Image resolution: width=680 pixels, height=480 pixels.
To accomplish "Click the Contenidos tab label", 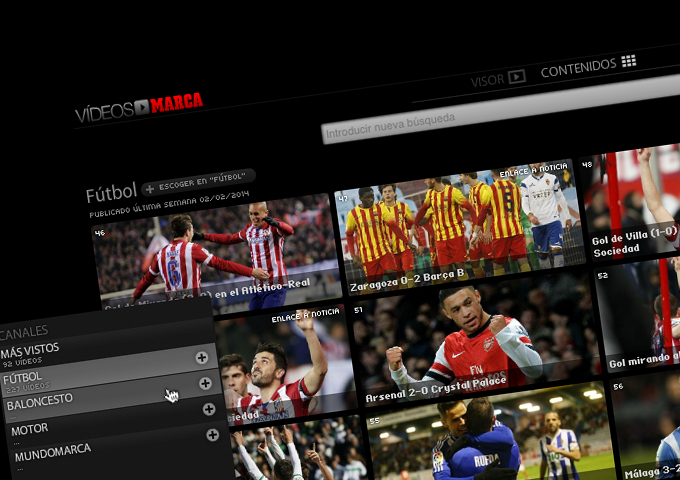I will 579,68.
